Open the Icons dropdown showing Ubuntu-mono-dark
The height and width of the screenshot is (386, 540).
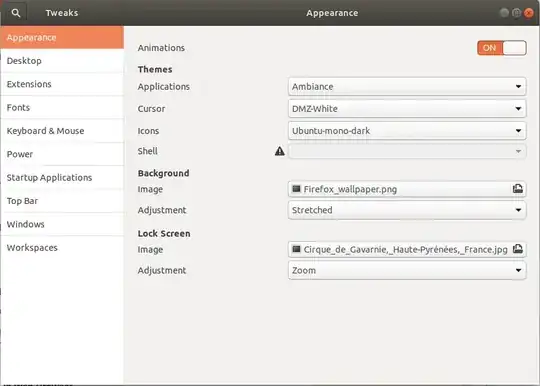[407, 131]
